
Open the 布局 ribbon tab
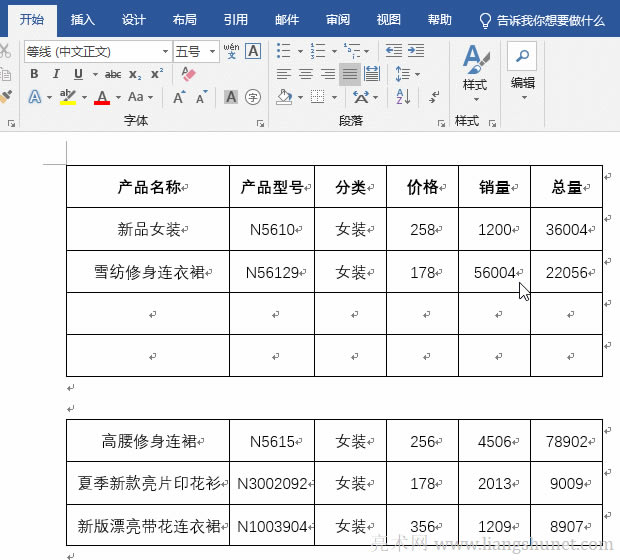tap(184, 19)
